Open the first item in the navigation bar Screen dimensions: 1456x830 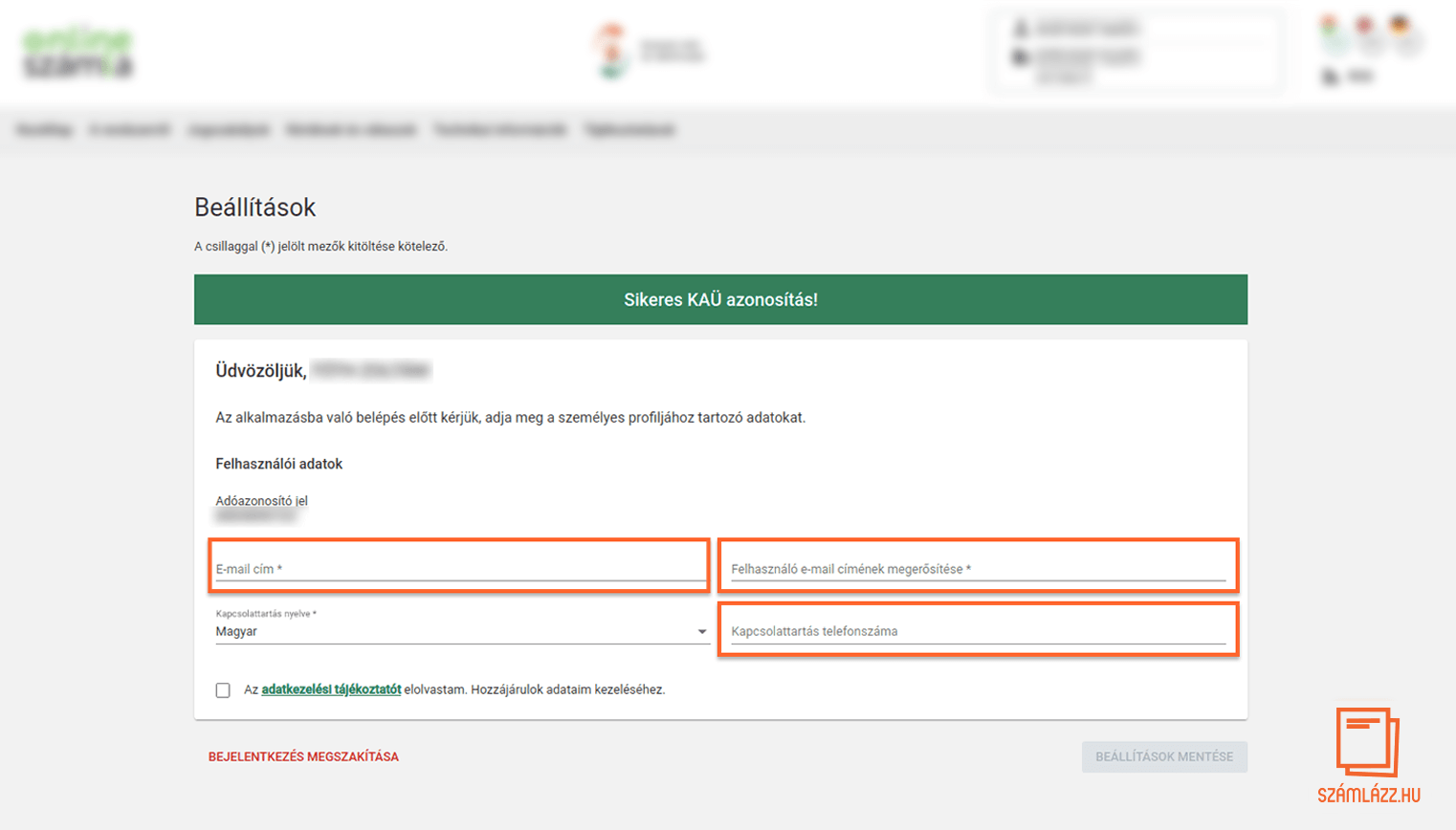pos(44,130)
